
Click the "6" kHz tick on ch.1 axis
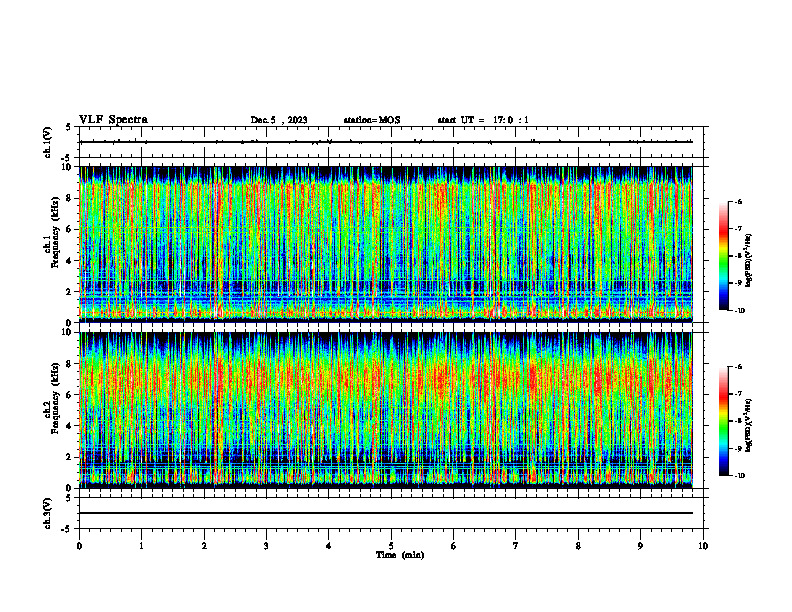(69, 229)
